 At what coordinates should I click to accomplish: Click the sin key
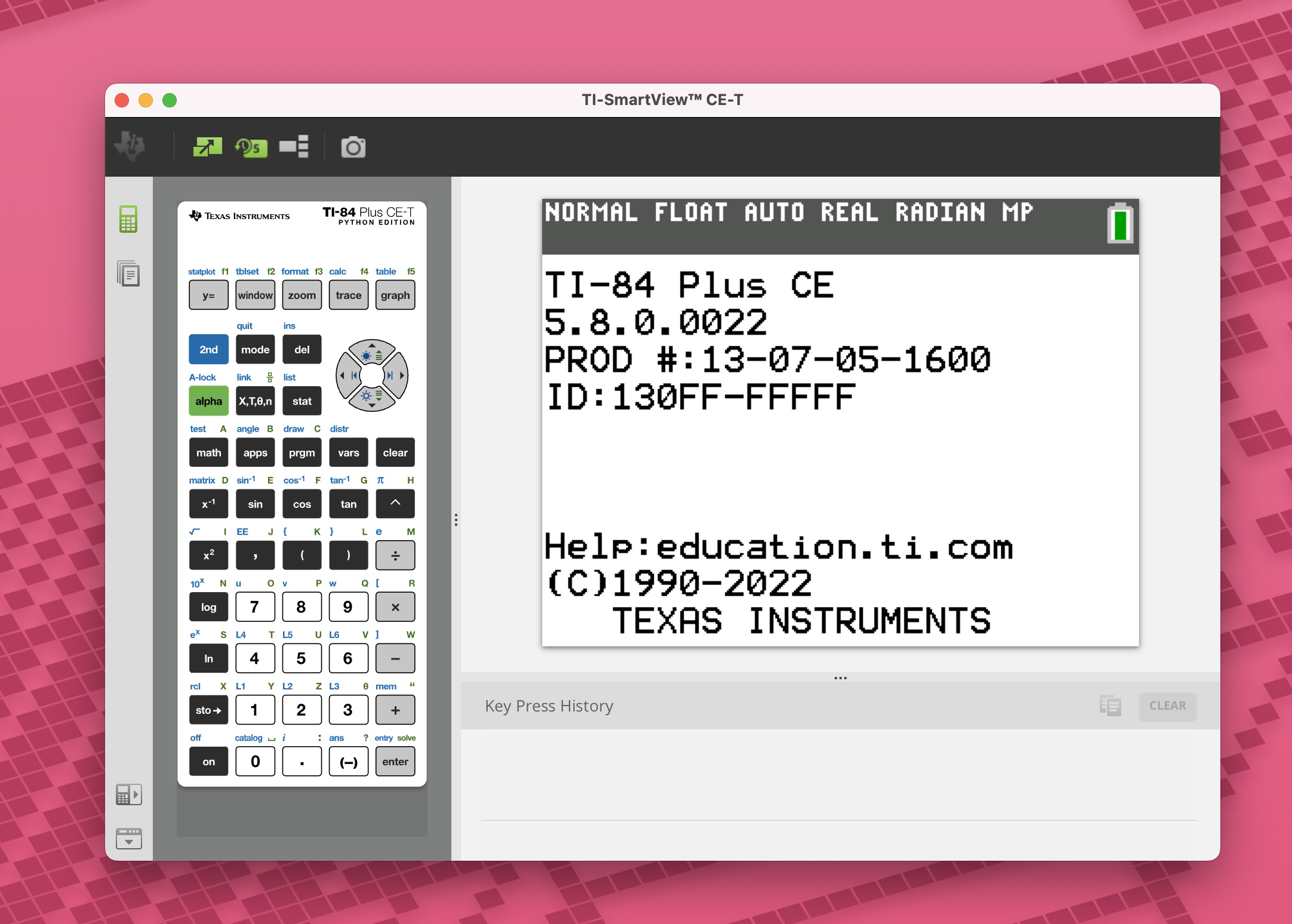tap(256, 504)
